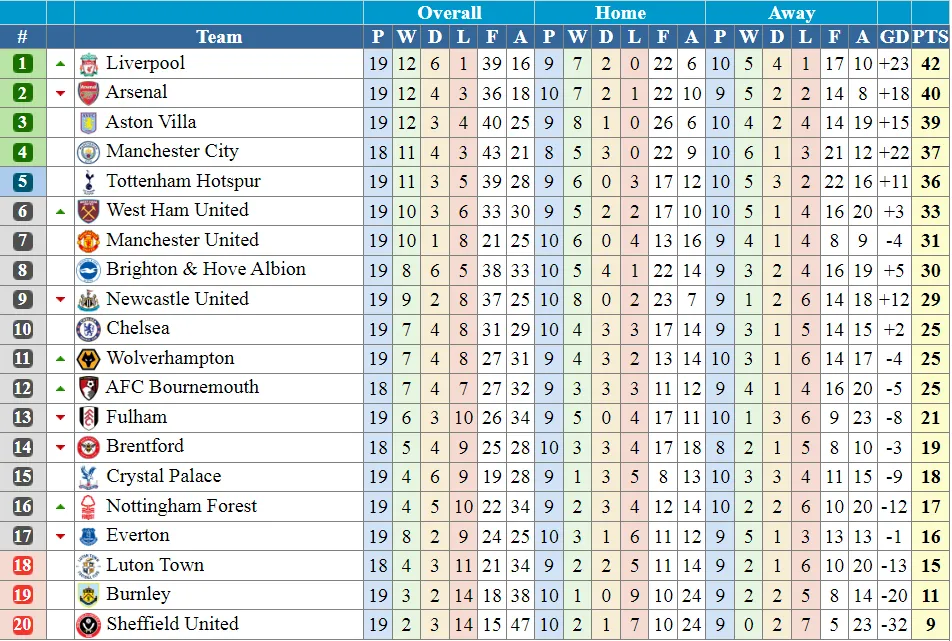
Task: Select the Home column group header
Action: pos(620,13)
